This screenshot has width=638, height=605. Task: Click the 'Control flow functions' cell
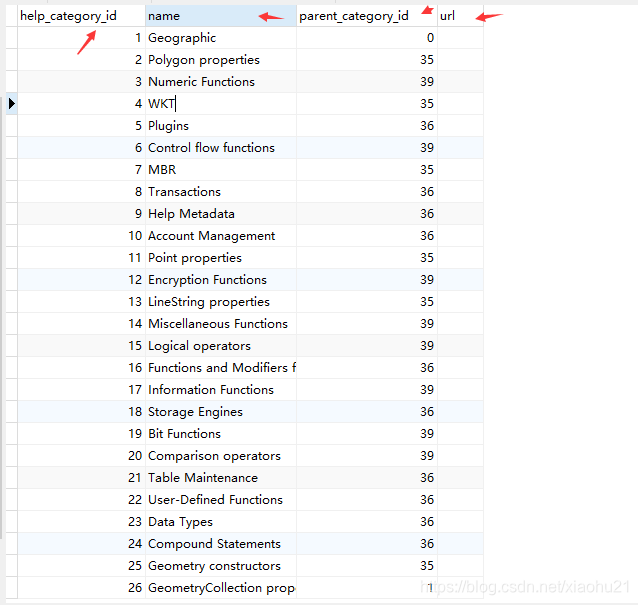pyautogui.click(x=221, y=148)
